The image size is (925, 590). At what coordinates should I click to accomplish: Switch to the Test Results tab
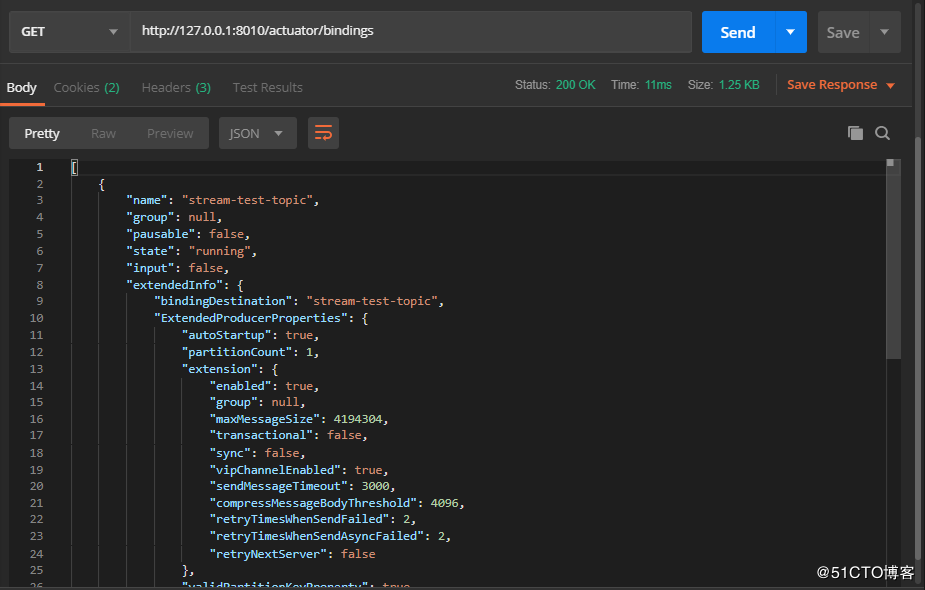click(267, 87)
